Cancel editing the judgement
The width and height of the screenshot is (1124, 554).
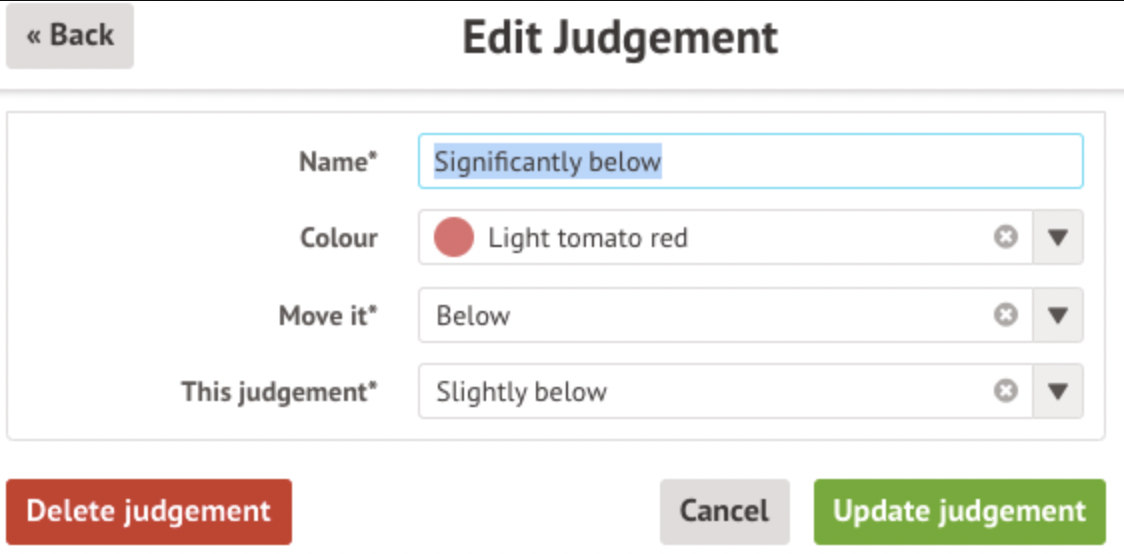click(x=724, y=511)
